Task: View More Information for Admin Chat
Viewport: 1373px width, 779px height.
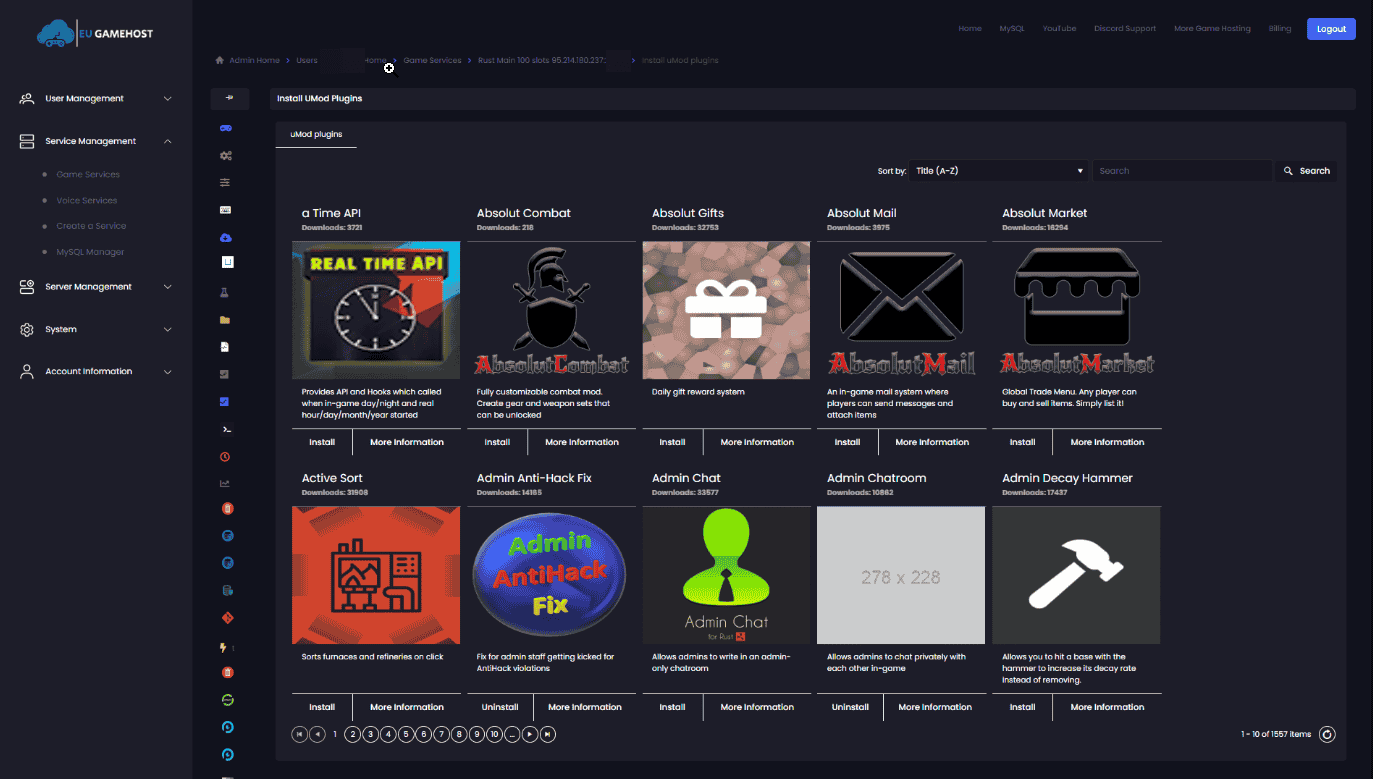Action: 757,707
